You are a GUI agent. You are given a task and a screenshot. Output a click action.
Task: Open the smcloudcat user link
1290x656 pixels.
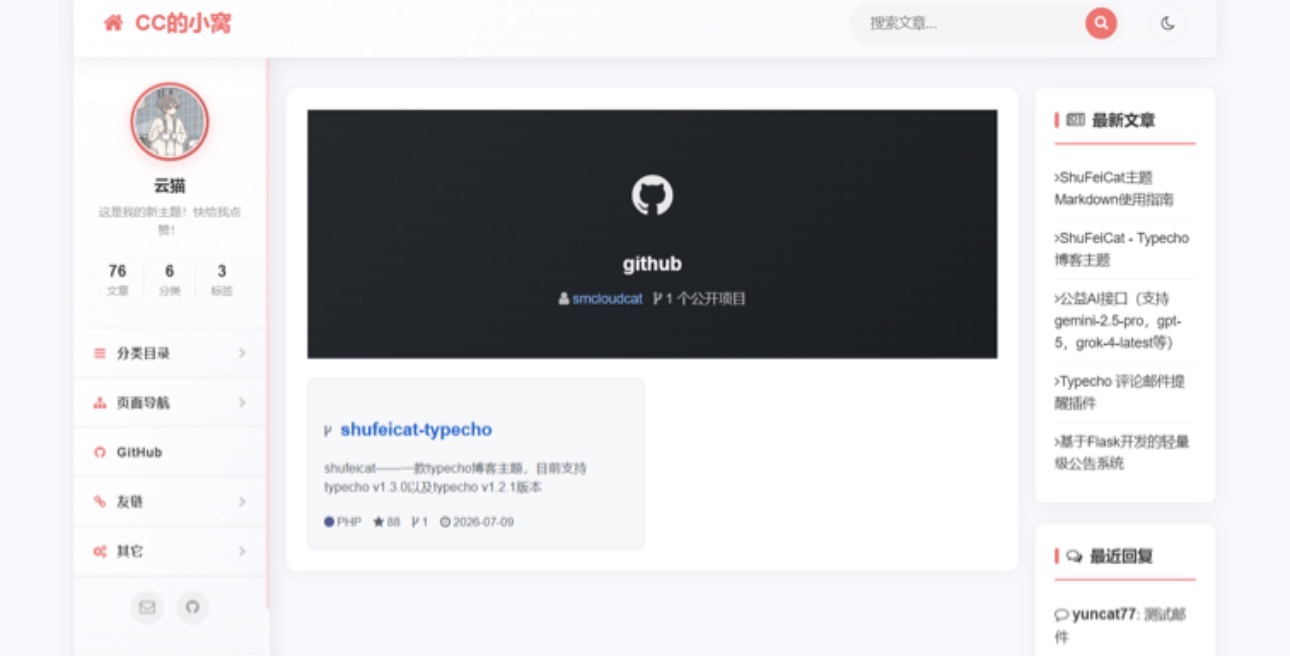(607, 299)
